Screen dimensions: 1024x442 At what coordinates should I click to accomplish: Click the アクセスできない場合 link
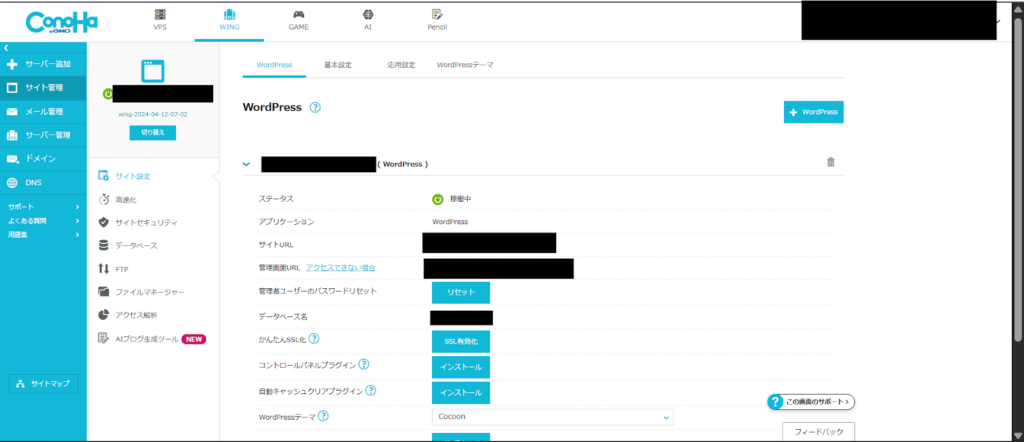pyautogui.click(x=340, y=268)
